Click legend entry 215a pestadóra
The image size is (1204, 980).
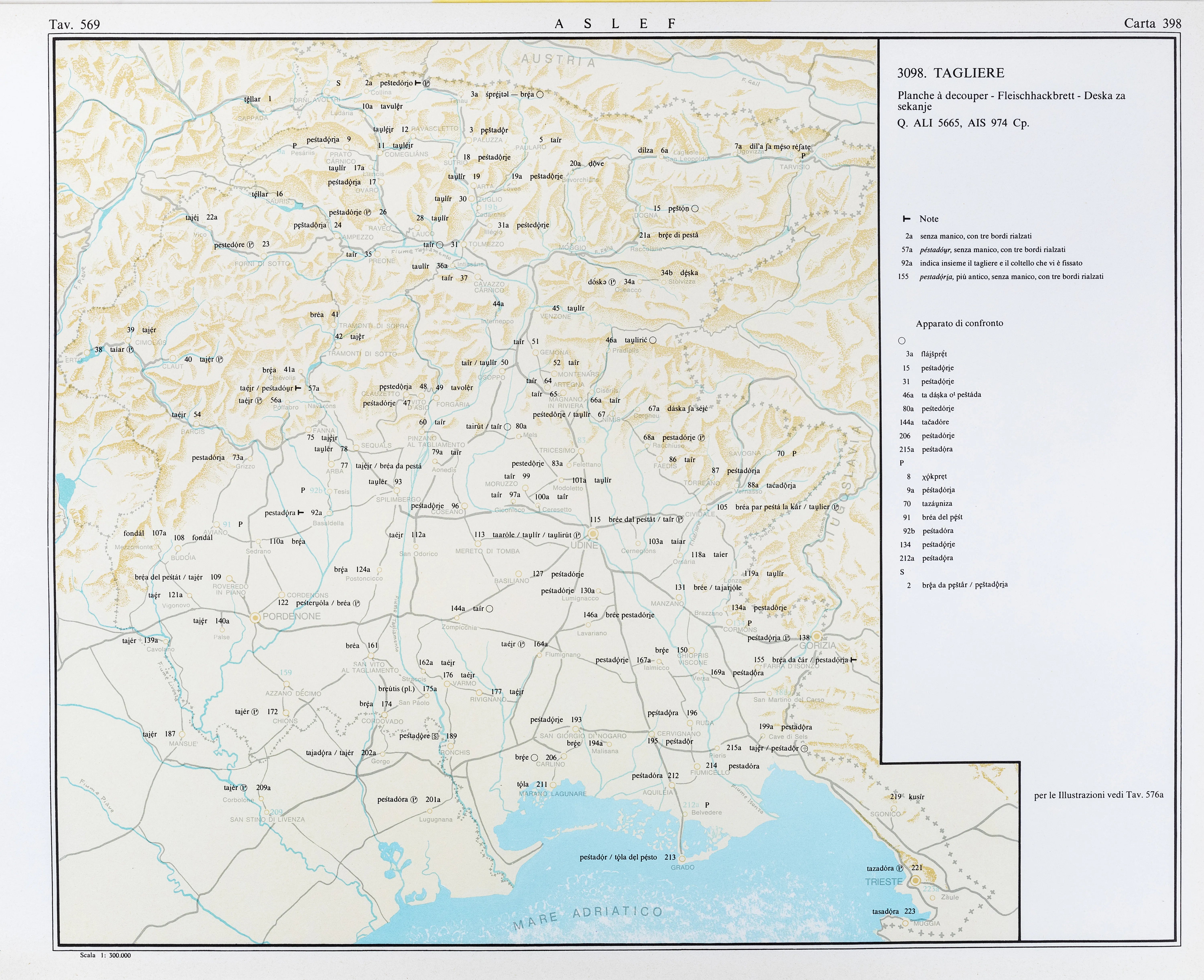click(926, 449)
